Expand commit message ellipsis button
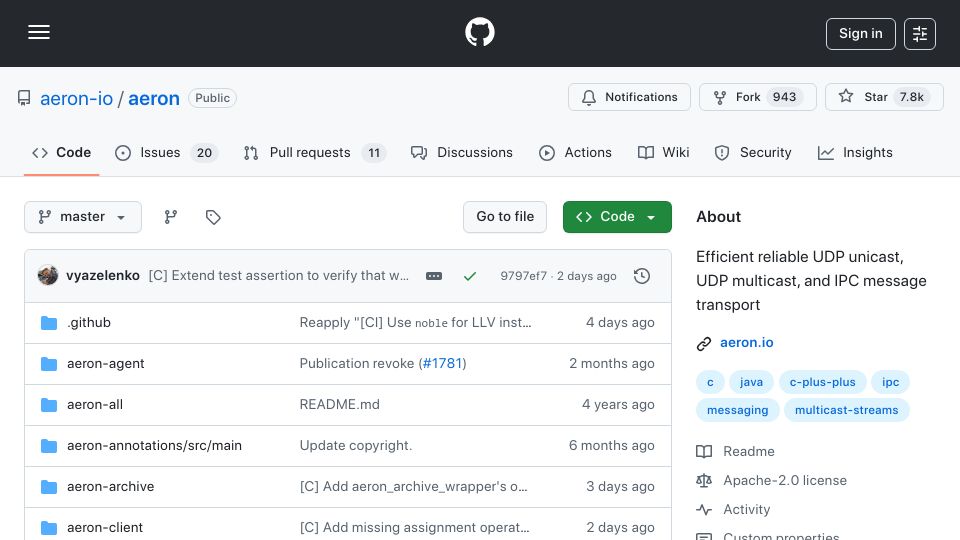Screen dimensions: 960x540 click(434, 276)
